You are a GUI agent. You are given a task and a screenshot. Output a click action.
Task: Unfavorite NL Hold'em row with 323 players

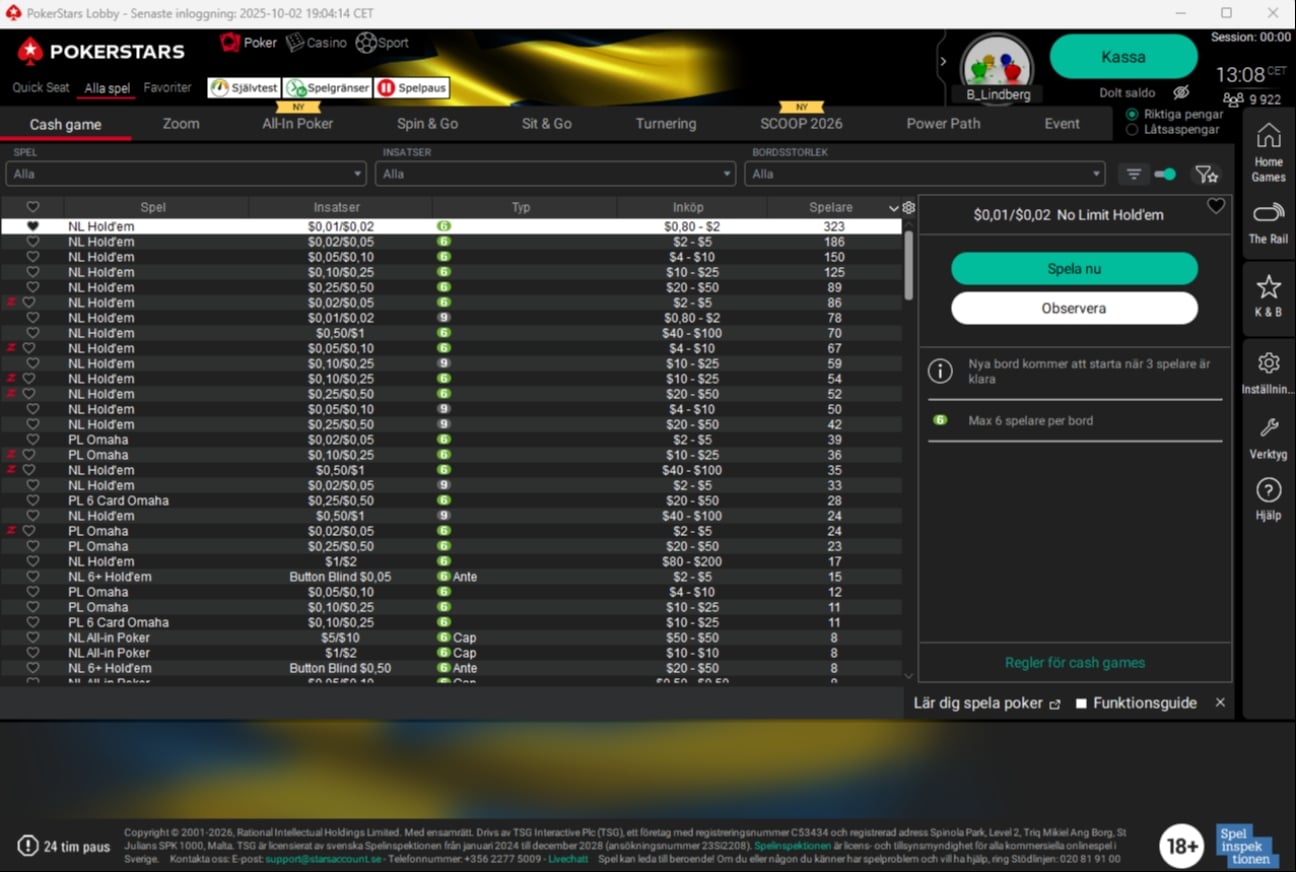[32, 227]
